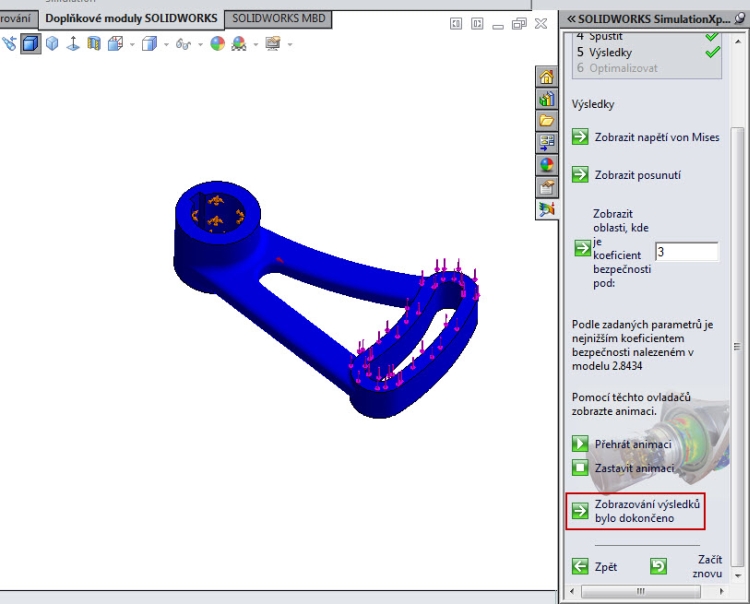Click the light blue 3D cube icon
The width and height of the screenshot is (750, 604).
[x=52, y=44]
